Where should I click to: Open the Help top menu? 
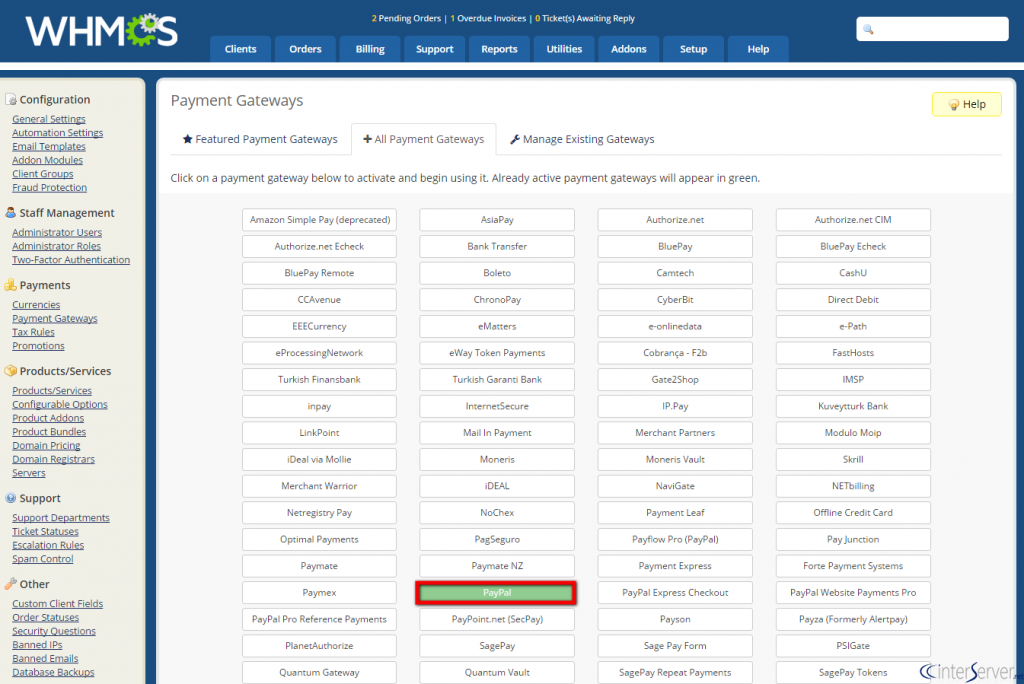point(758,49)
